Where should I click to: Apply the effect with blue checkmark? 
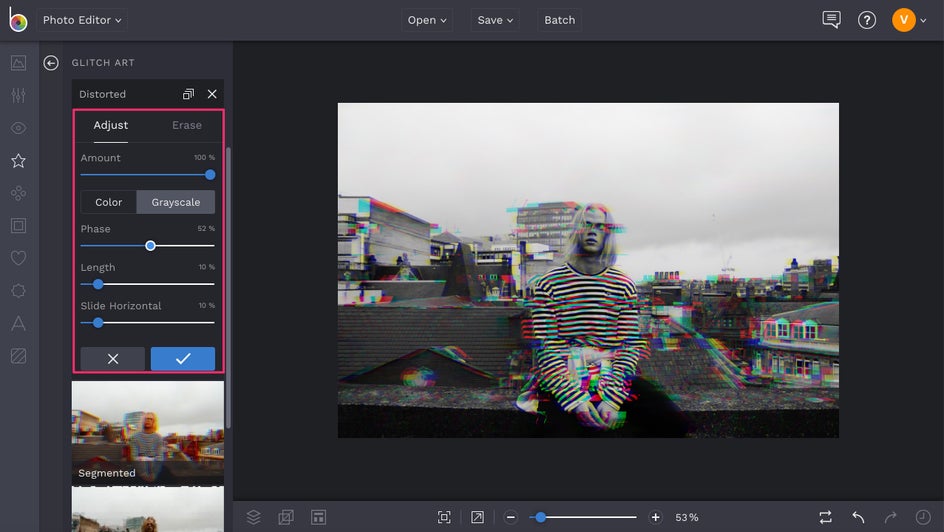point(183,359)
